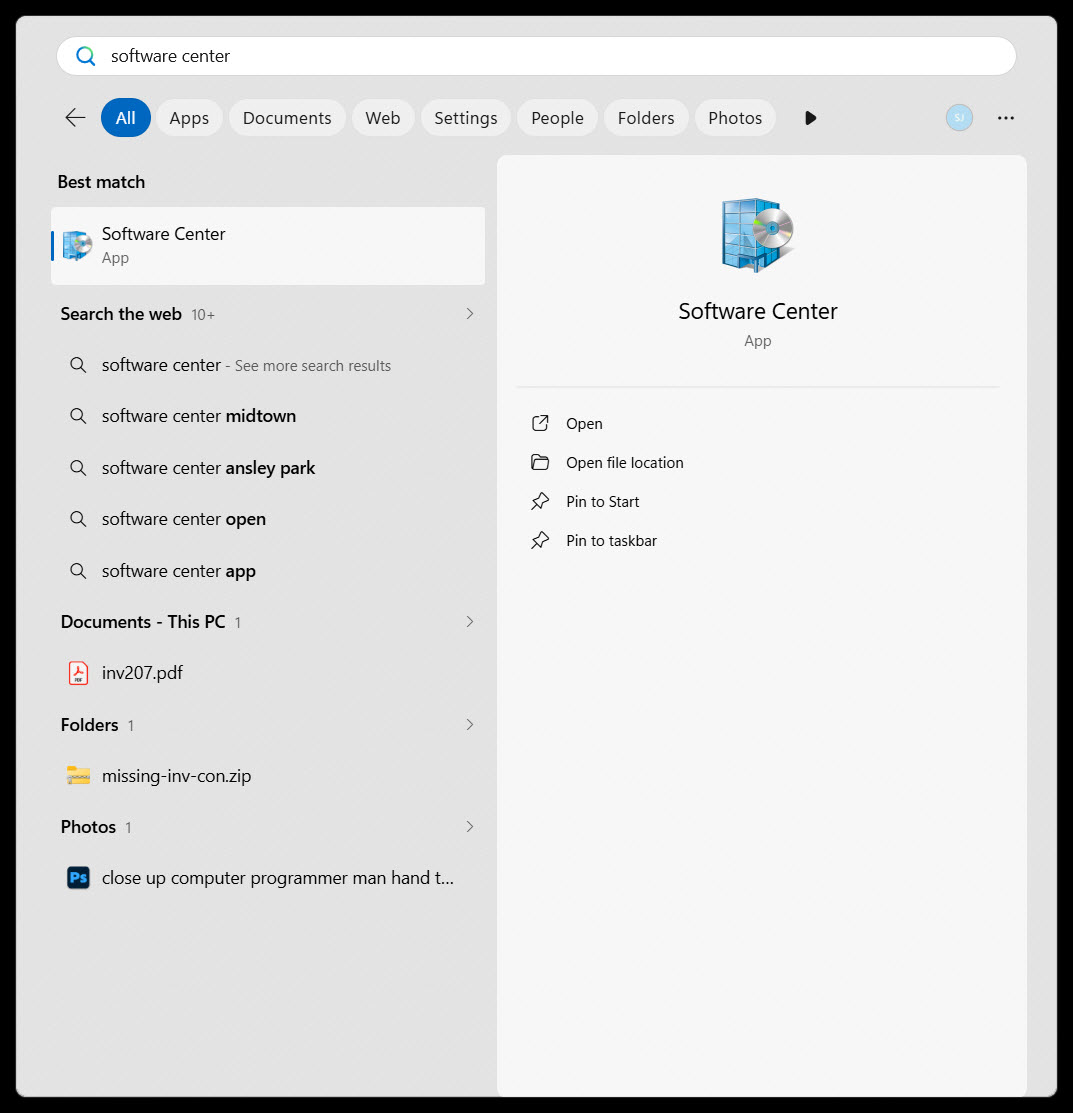Viewport: 1073px width, 1113px height.
Task: Click the Software Center title in preview pane
Action: click(757, 311)
